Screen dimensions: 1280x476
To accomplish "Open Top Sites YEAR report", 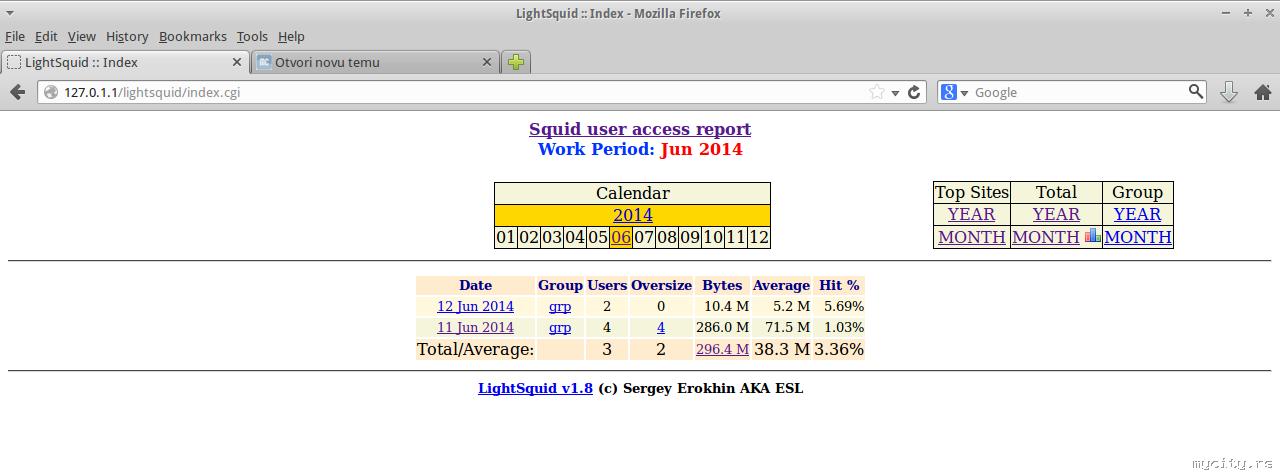I will [971, 214].
